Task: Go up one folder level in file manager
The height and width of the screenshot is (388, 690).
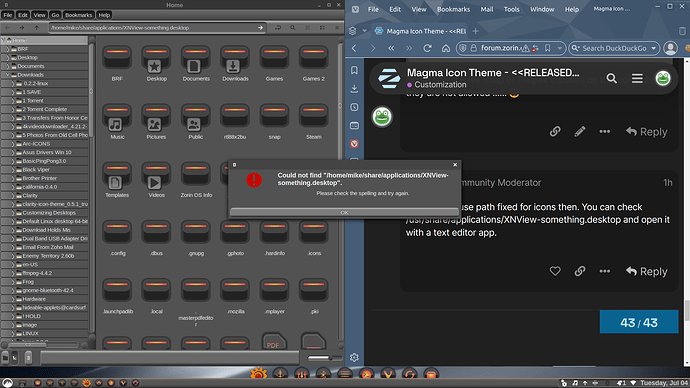Action: pyautogui.click(x=37, y=28)
